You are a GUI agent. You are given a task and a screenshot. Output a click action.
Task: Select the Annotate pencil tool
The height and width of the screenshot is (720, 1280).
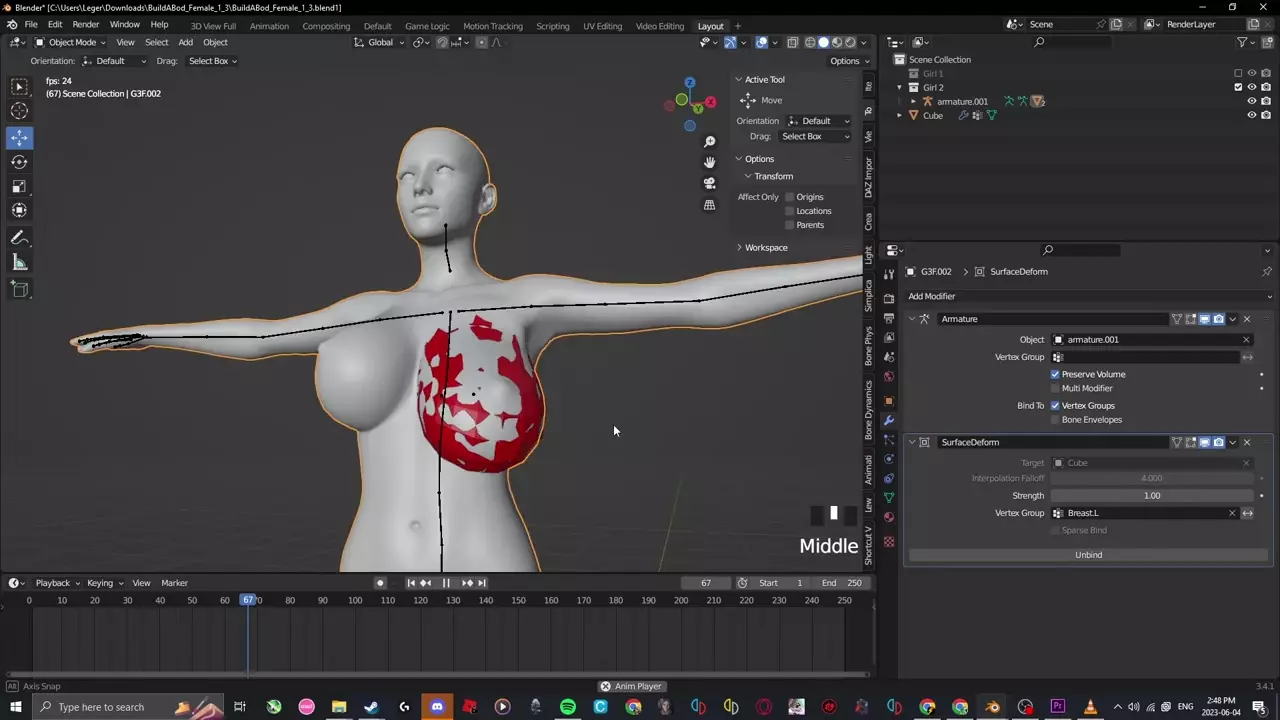(19, 238)
